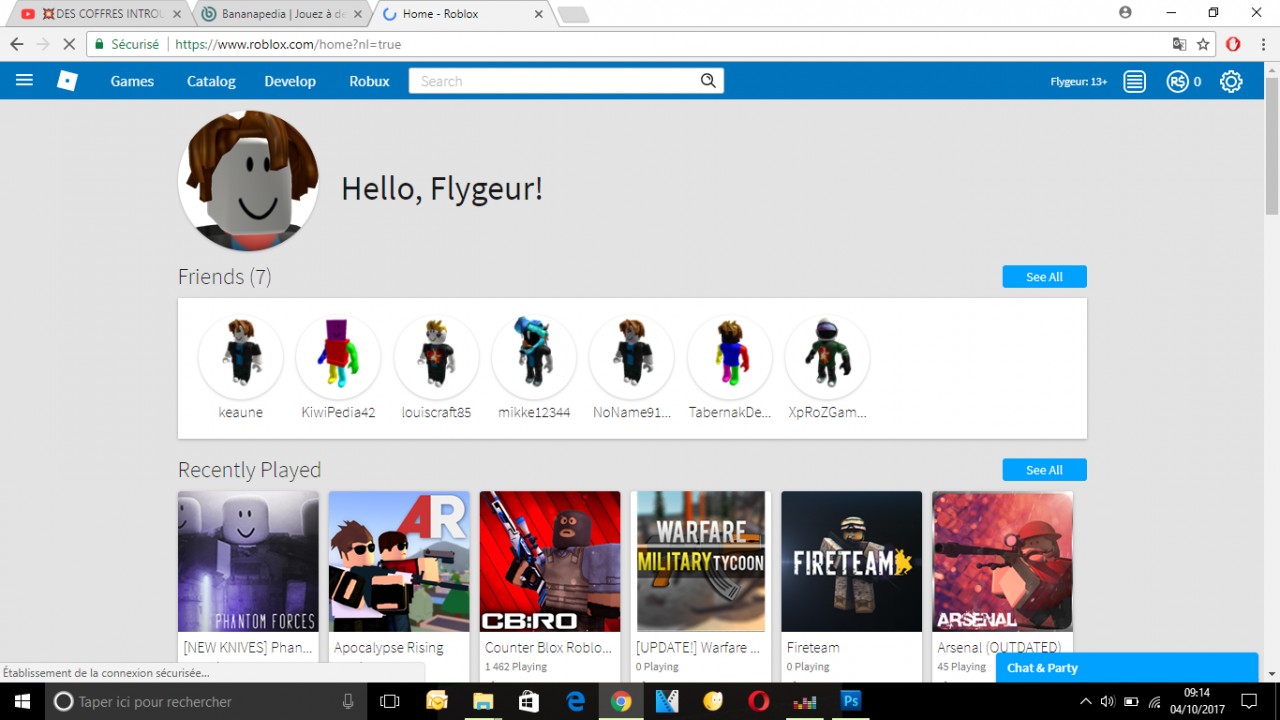Image resolution: width=1280 pixels, height=720 pixels.
Task: Click See All next to Friends
Action: [x=1044, y=277]
